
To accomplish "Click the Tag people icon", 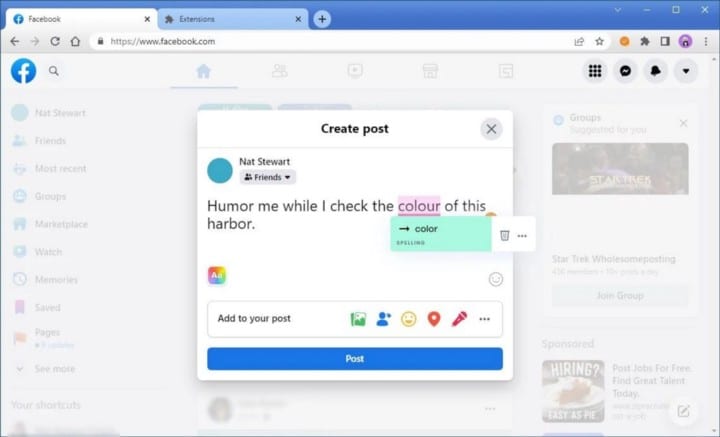I will [383, 319].
